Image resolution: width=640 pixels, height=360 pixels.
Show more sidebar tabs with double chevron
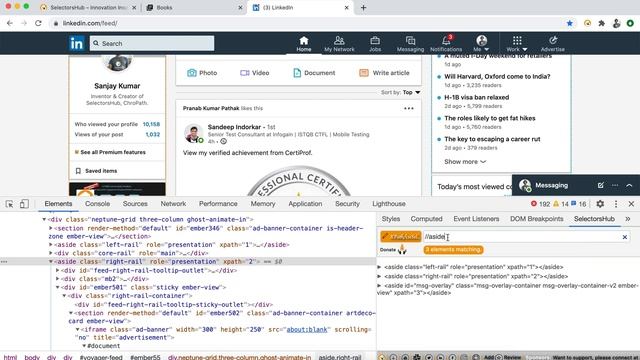pos(628,219)
